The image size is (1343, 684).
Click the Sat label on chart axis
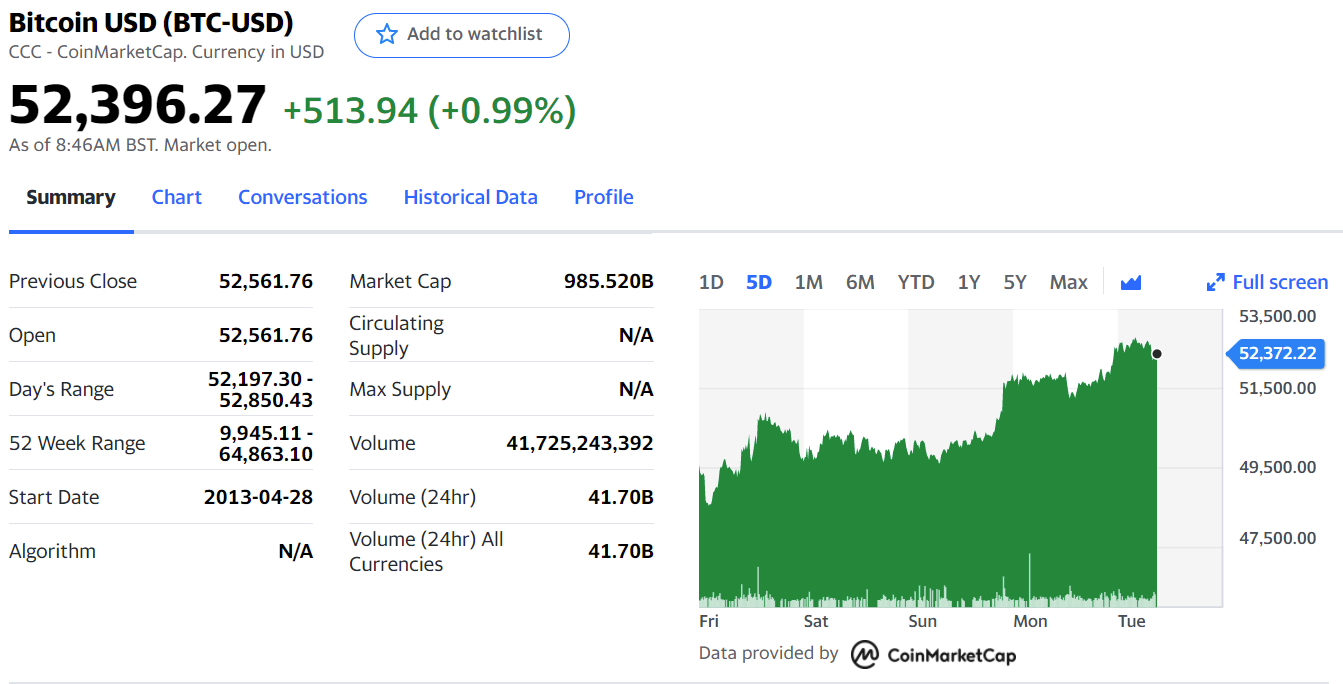tap(816, 621)
